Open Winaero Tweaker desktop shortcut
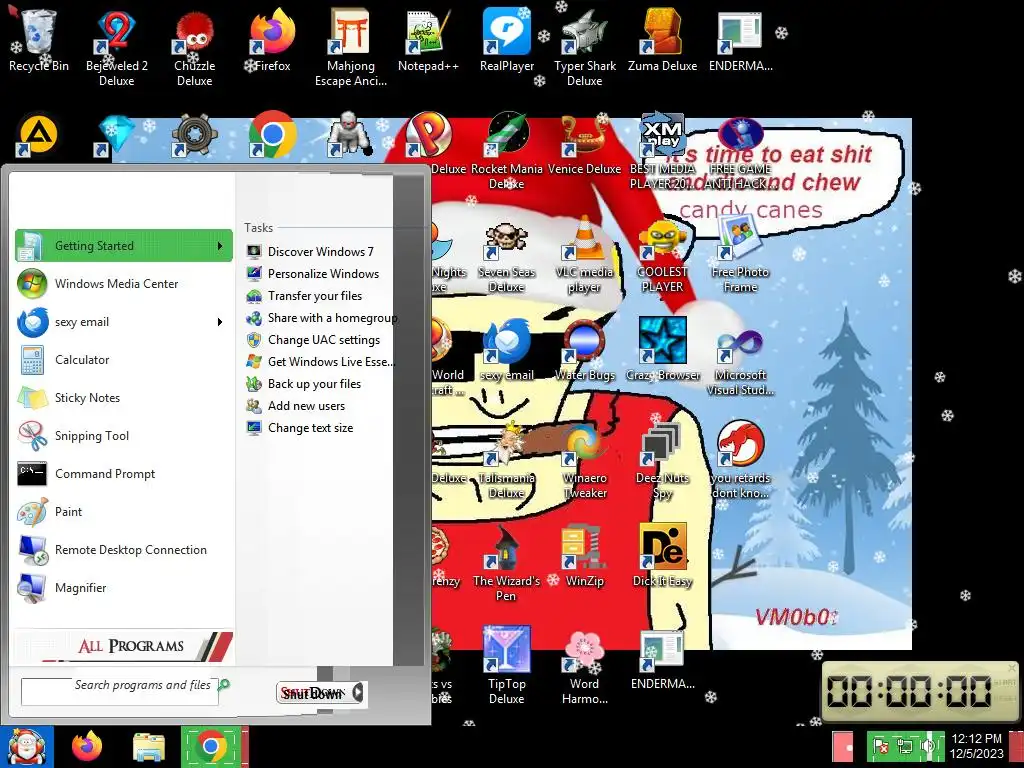Screen dimensions: 1024x768 [584, 461]
